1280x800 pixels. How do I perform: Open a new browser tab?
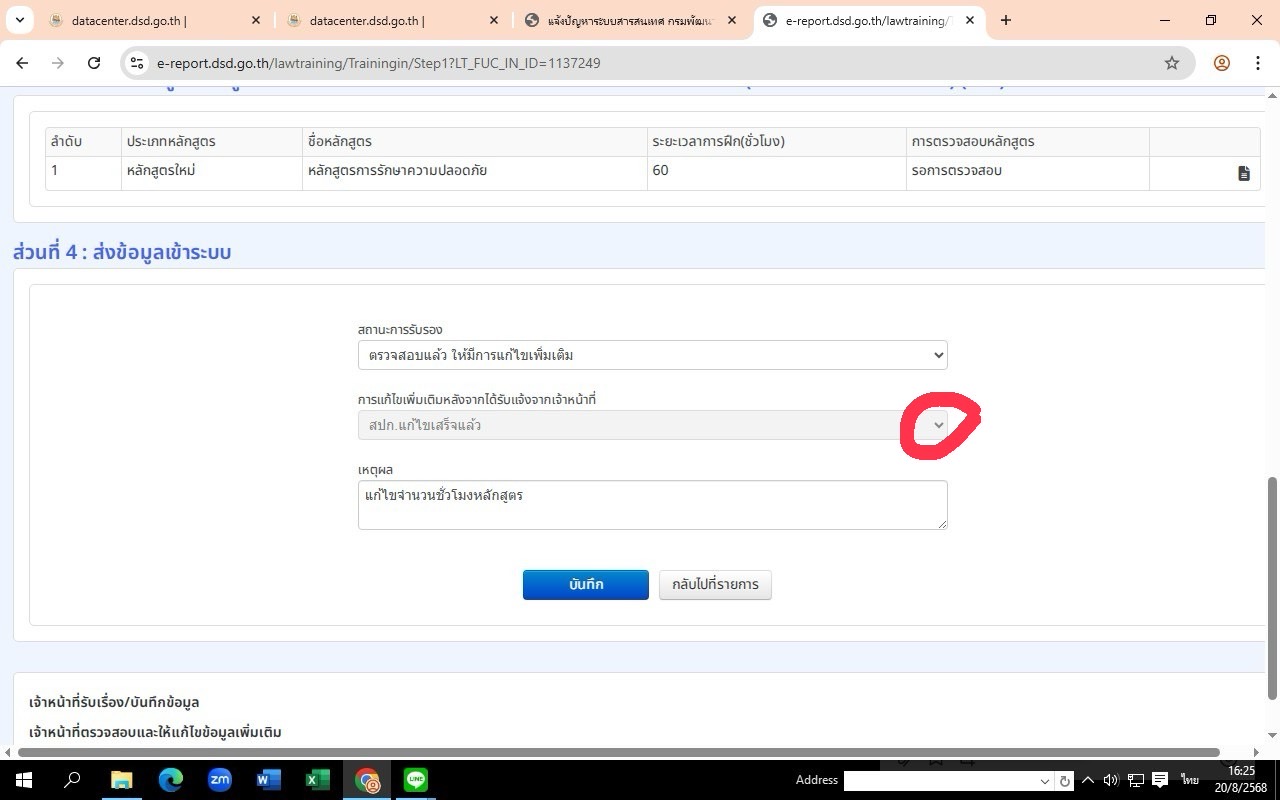1006,20
